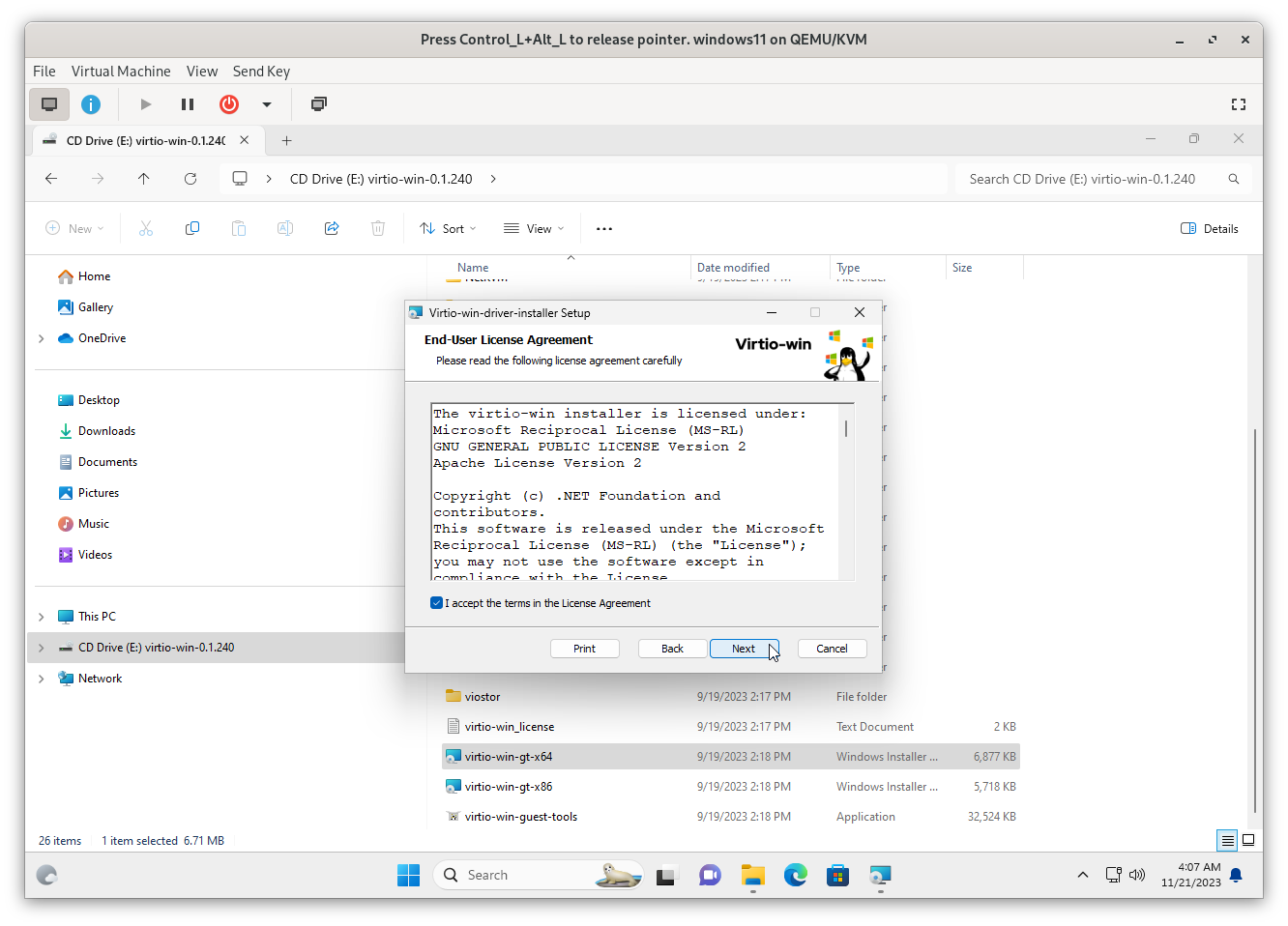Run the virtual machine play button
Image resolution: width=1288 pixels, height=926 pixels.
tap(146, 104)
